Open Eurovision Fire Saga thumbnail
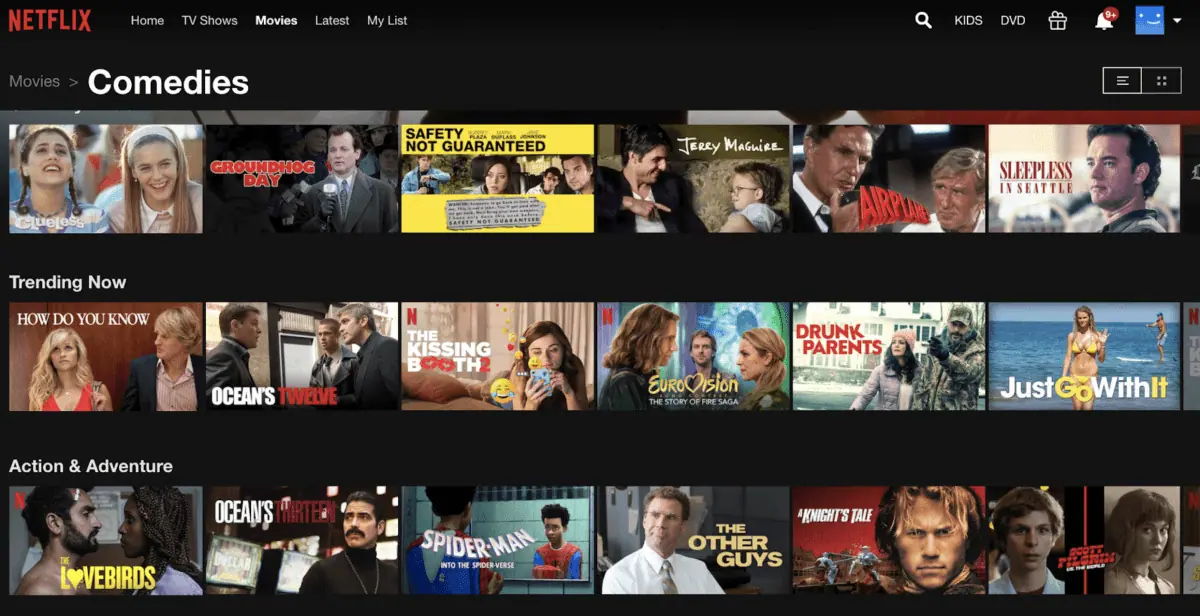This screenshot has height=616, width=1200. tap(694, 357)
